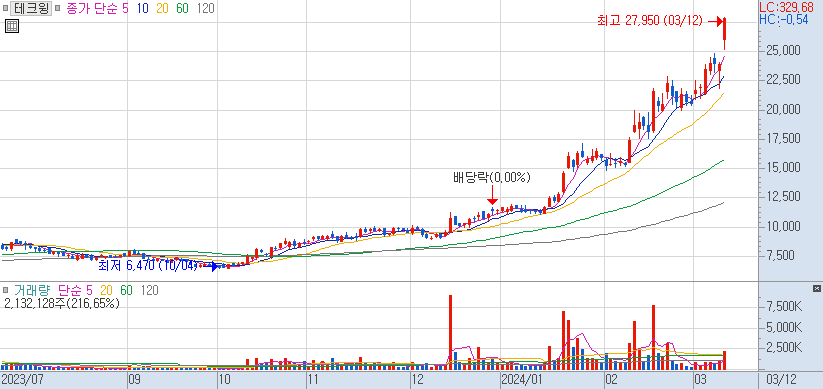Select the 10-day price moving average label
The width and height of the screenshot is (823, 389).
pos(142,9)
